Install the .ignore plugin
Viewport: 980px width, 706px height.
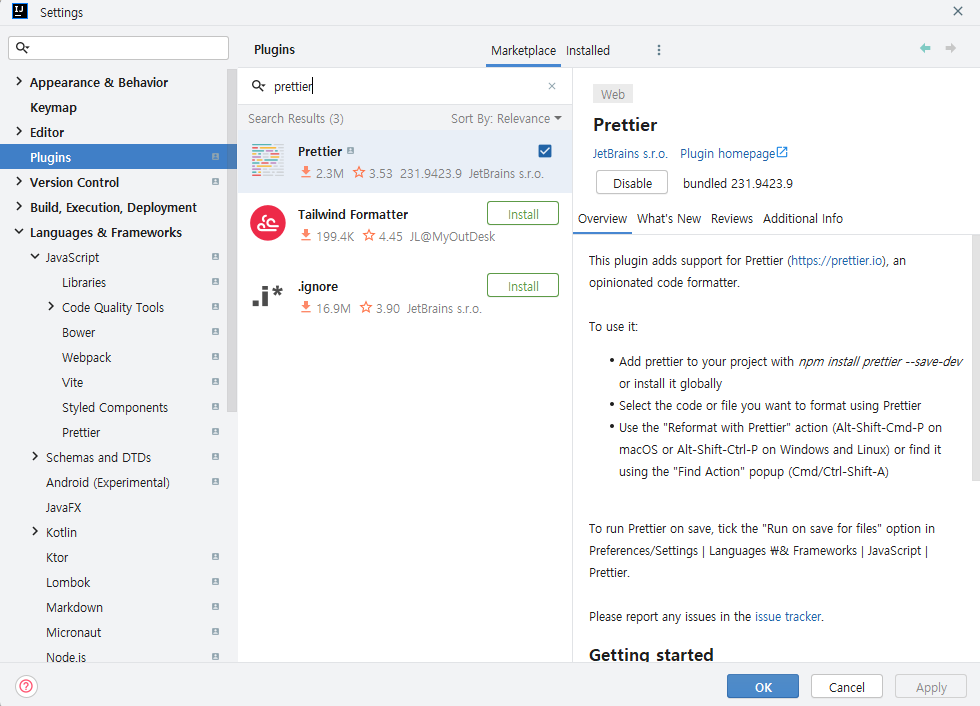tap(522, 286)
